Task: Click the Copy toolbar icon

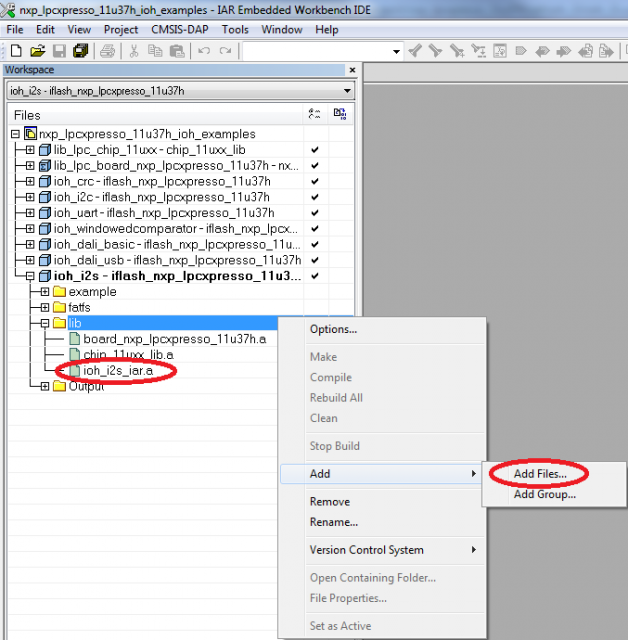Action: [x=155, y=51]
